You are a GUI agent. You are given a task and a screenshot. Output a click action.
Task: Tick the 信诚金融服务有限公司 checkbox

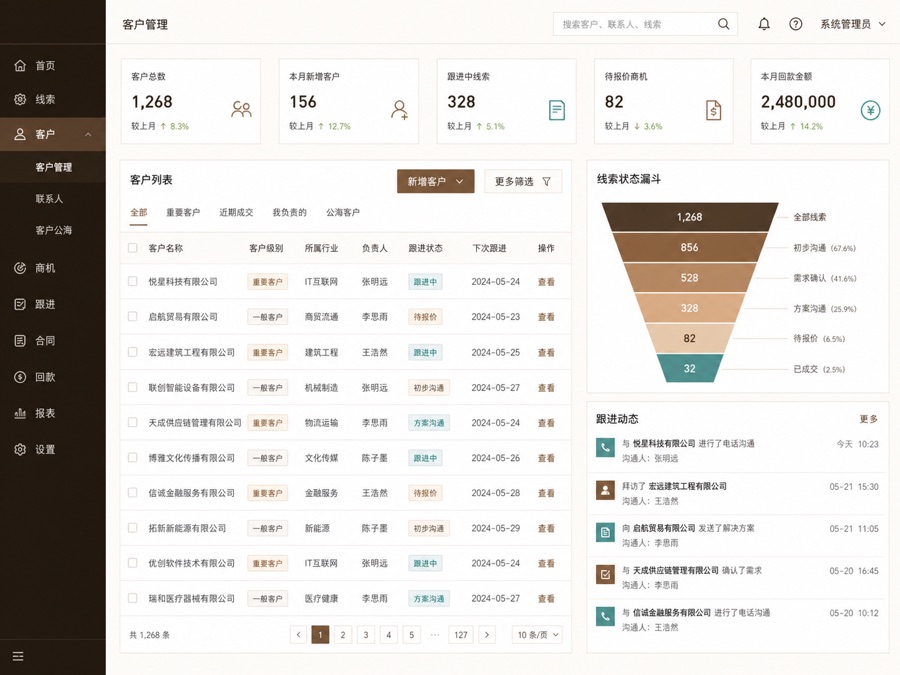click(133, 492)
